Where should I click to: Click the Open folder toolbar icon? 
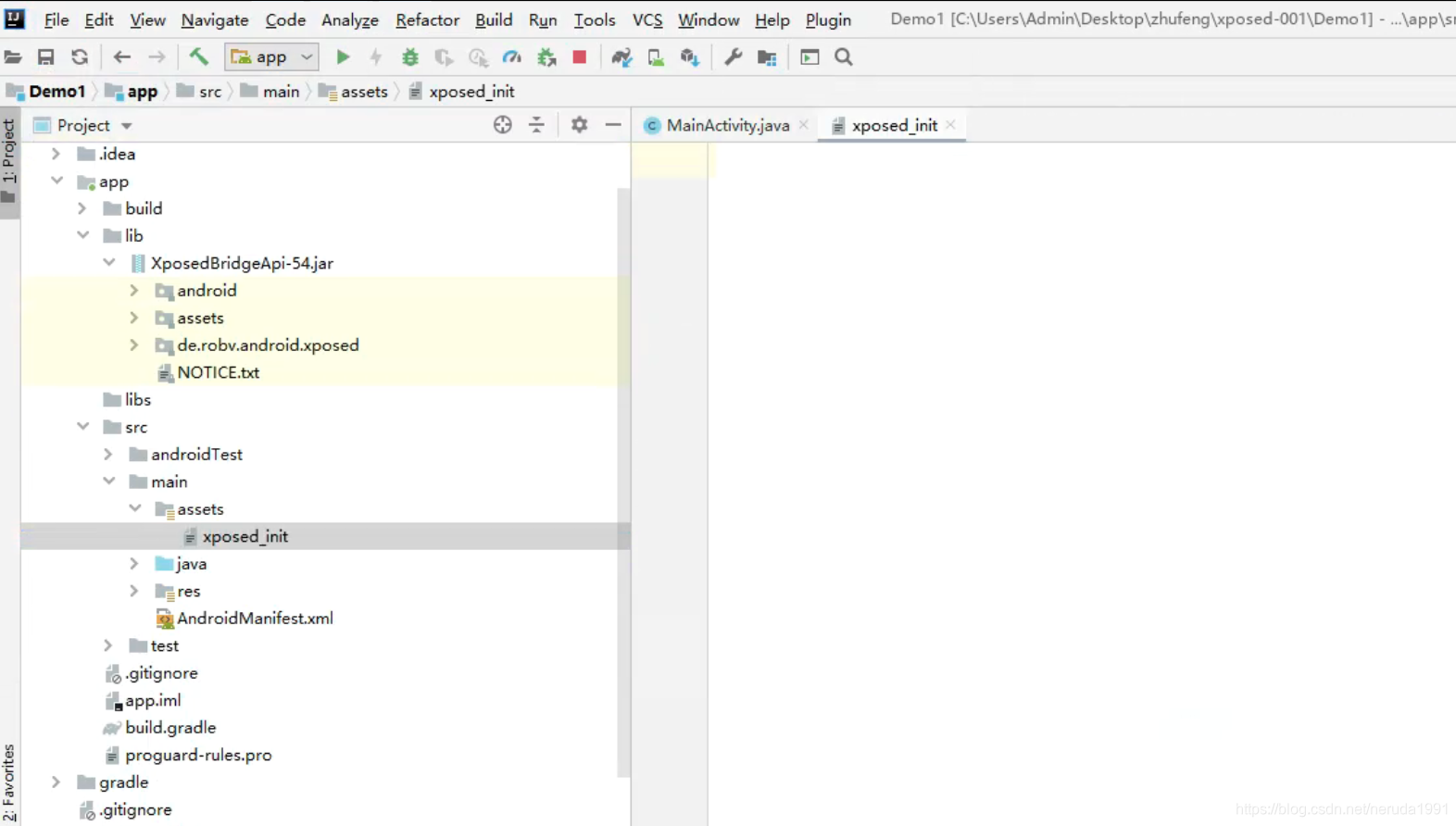(x=13, y=57)
